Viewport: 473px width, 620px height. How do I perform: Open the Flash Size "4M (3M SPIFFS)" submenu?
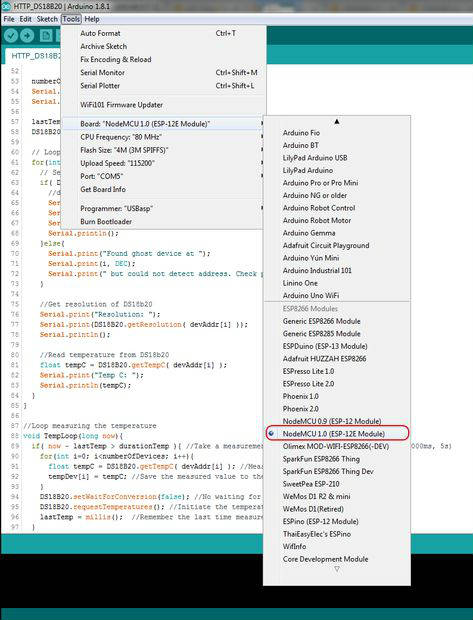[x=163, y=150]
